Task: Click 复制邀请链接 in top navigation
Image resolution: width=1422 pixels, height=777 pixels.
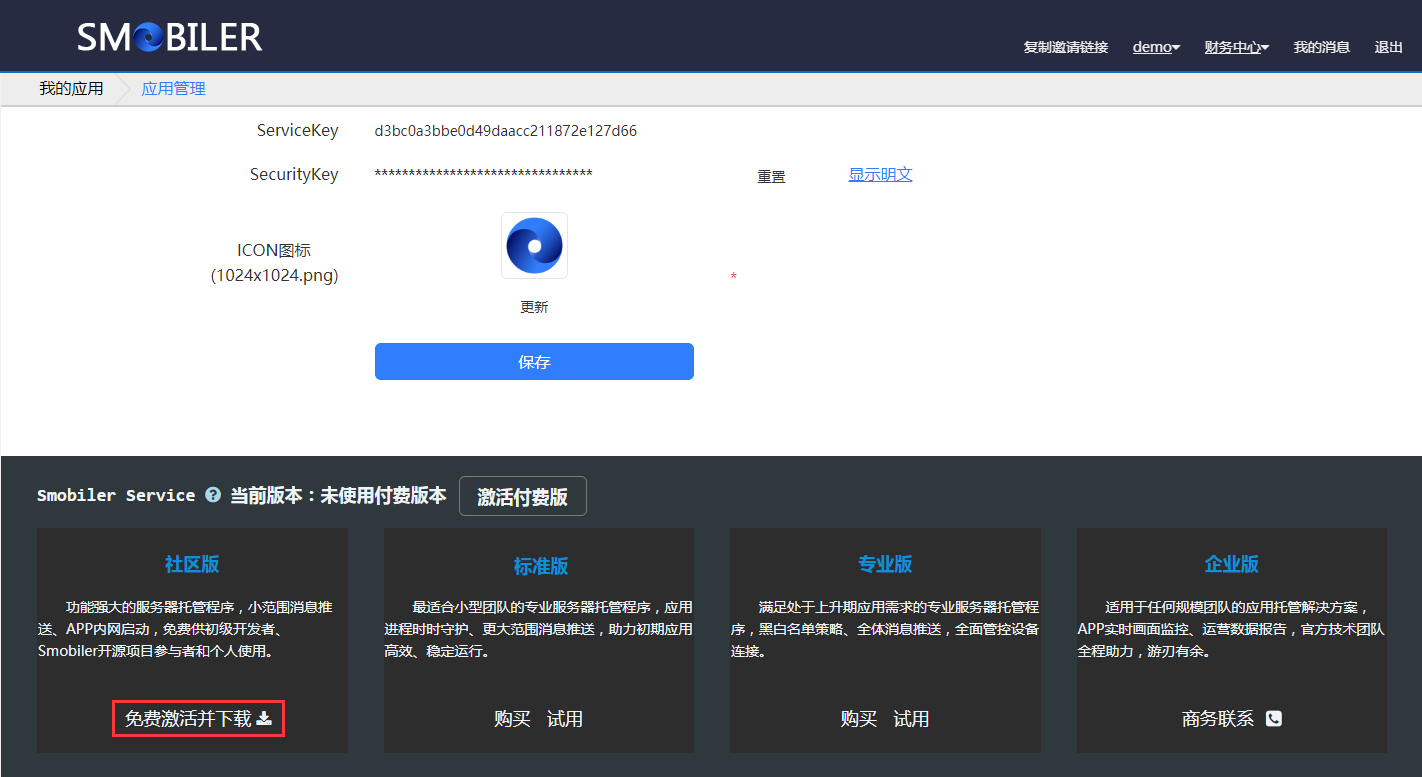Action: (x=1066, y=47)
